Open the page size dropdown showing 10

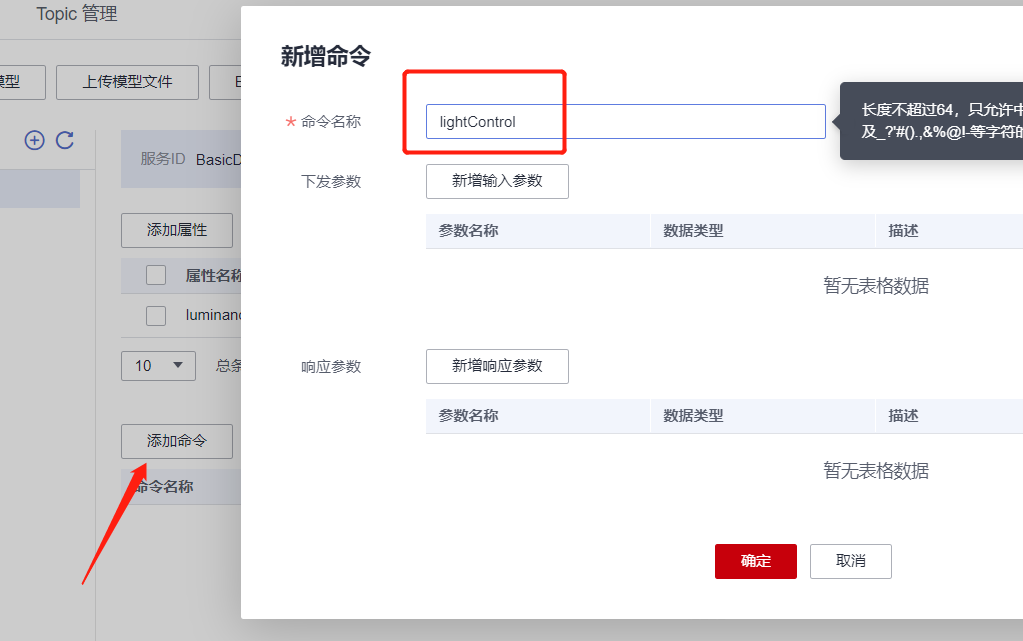[x=158, y=365]
